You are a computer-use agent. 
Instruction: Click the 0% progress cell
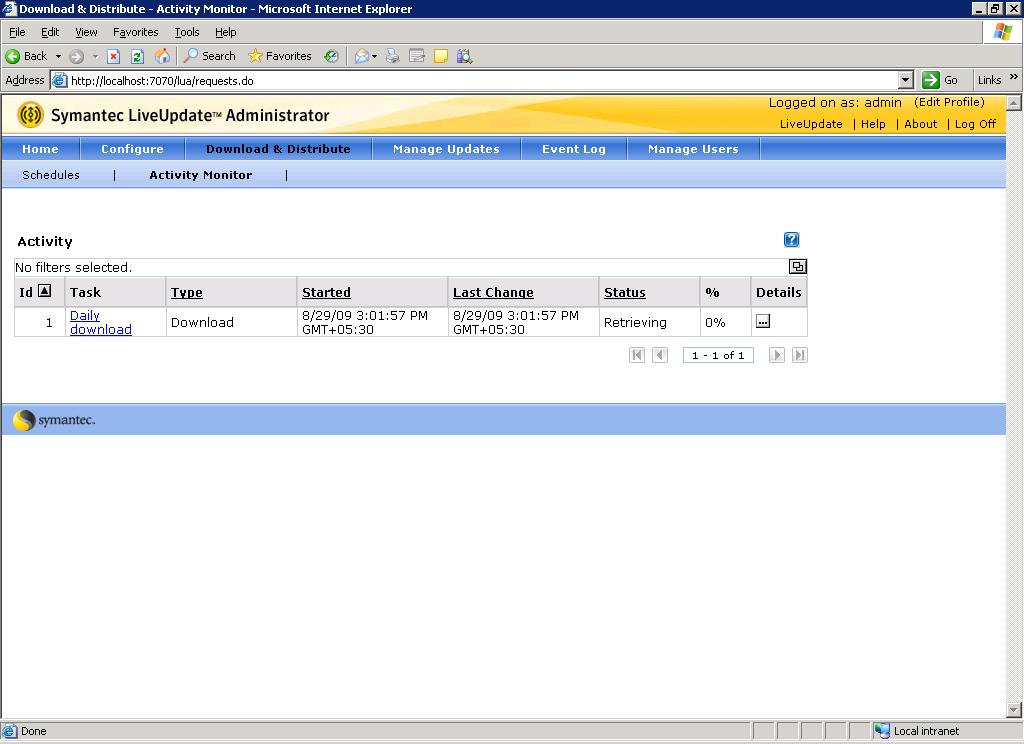click(725, 322)
